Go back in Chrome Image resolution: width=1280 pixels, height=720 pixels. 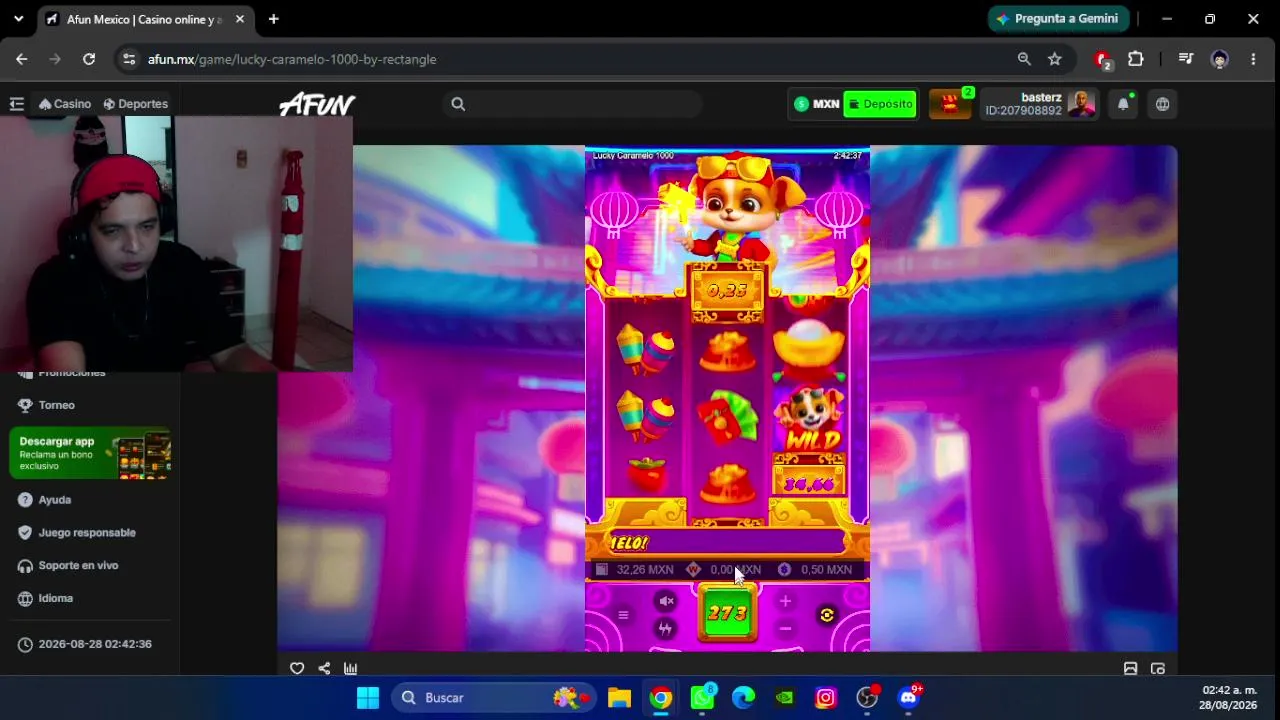22,59
